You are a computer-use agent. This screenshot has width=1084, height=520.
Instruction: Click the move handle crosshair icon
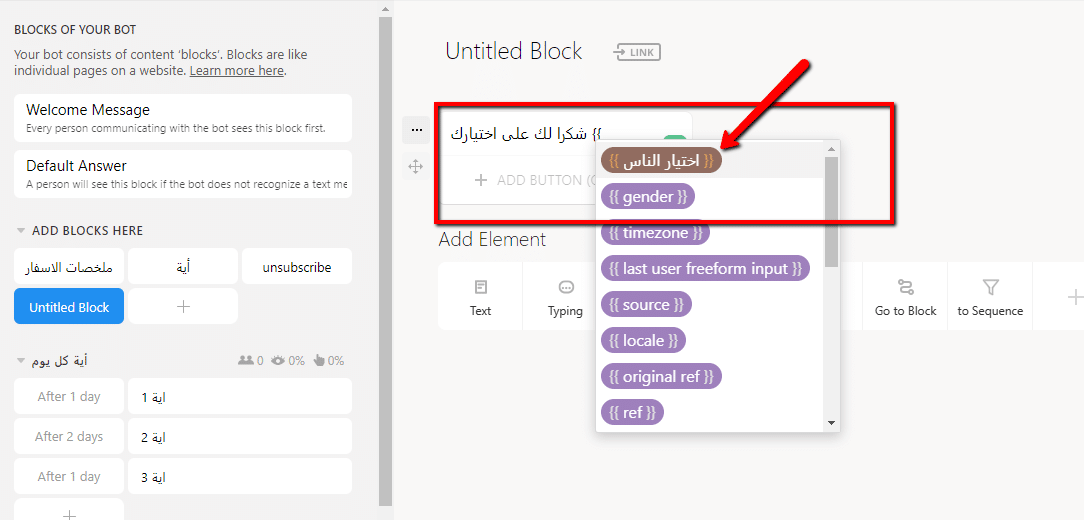pyautogui.click(x=415, y=167)
